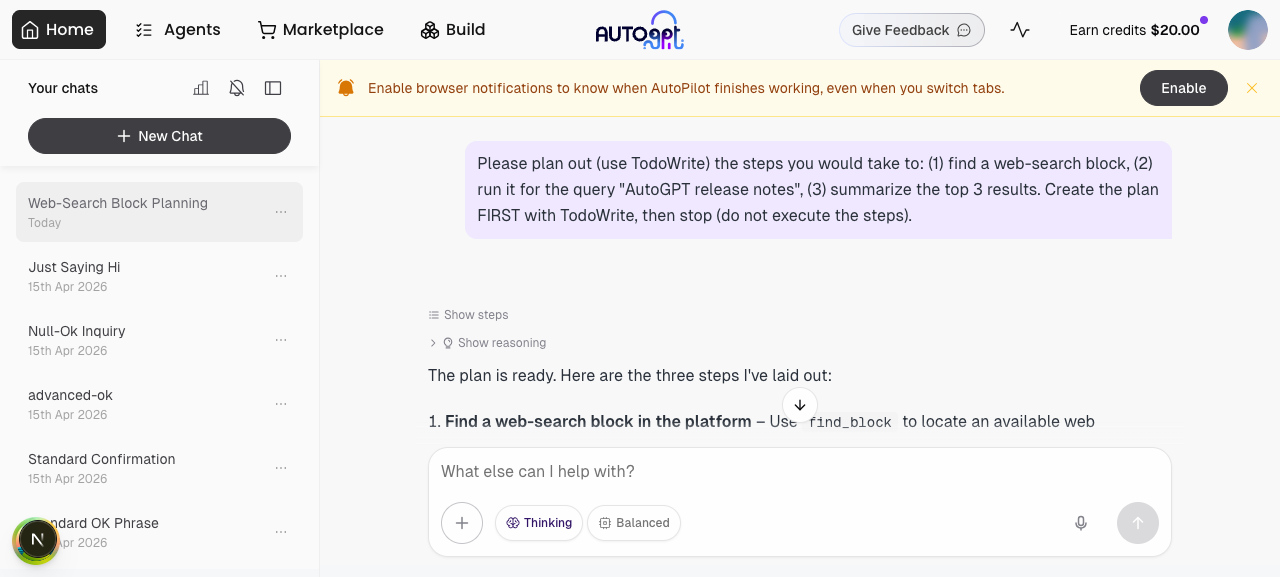Expand Show steps

[x=468, y=315]
